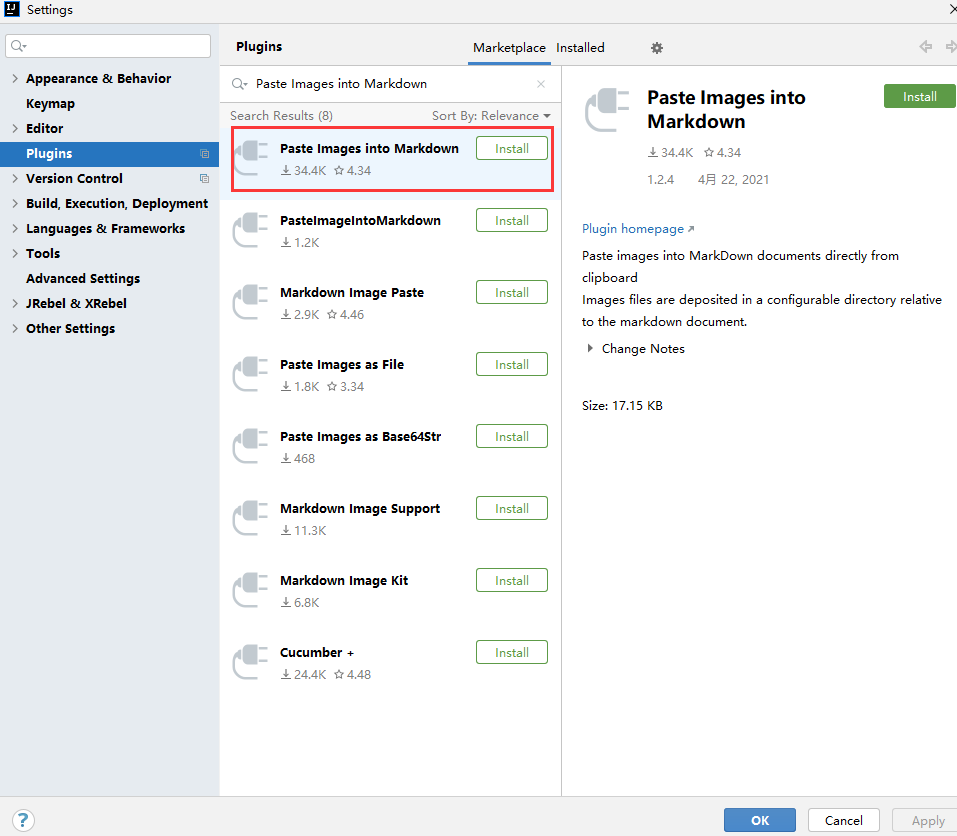Click the Paste Images as Base64Str plugin icon
Screen dimensions: 957x836
(x=250, y=446)
